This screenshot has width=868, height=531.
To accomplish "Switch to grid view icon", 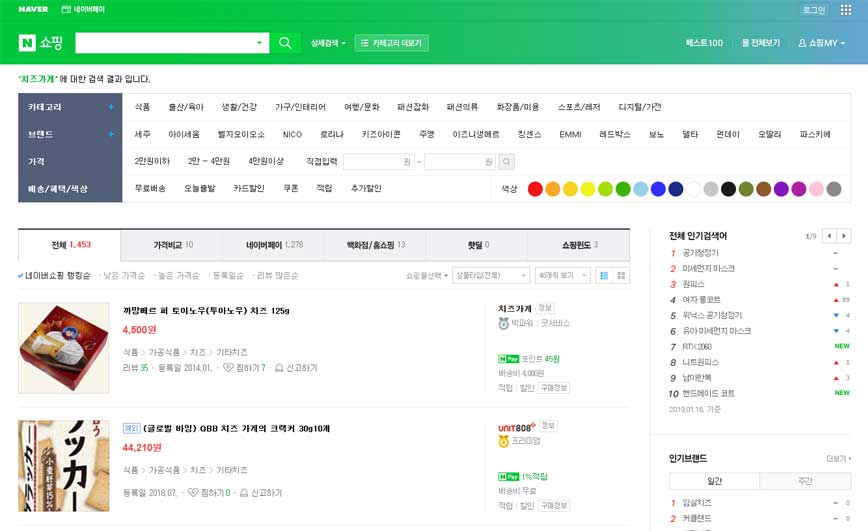I will click(621, 276).
